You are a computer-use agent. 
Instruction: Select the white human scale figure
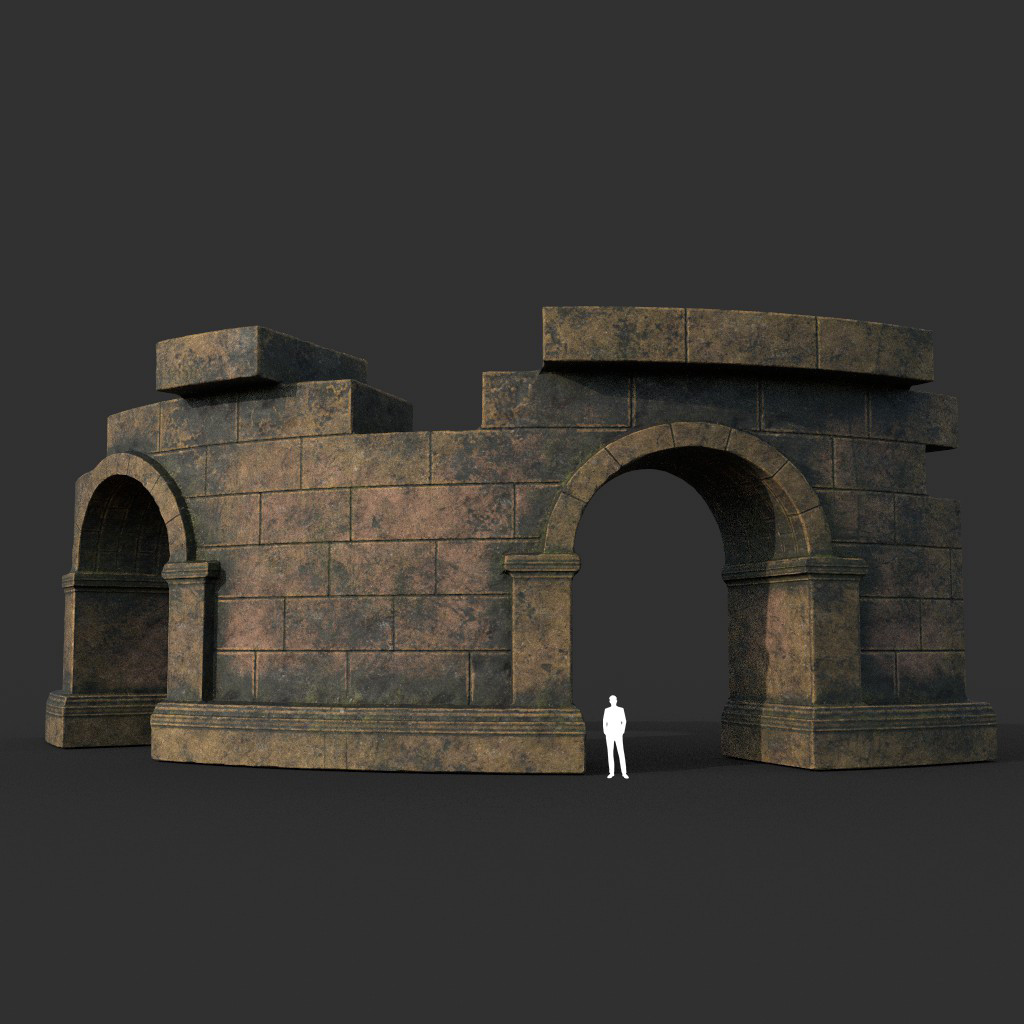point(614,735)
